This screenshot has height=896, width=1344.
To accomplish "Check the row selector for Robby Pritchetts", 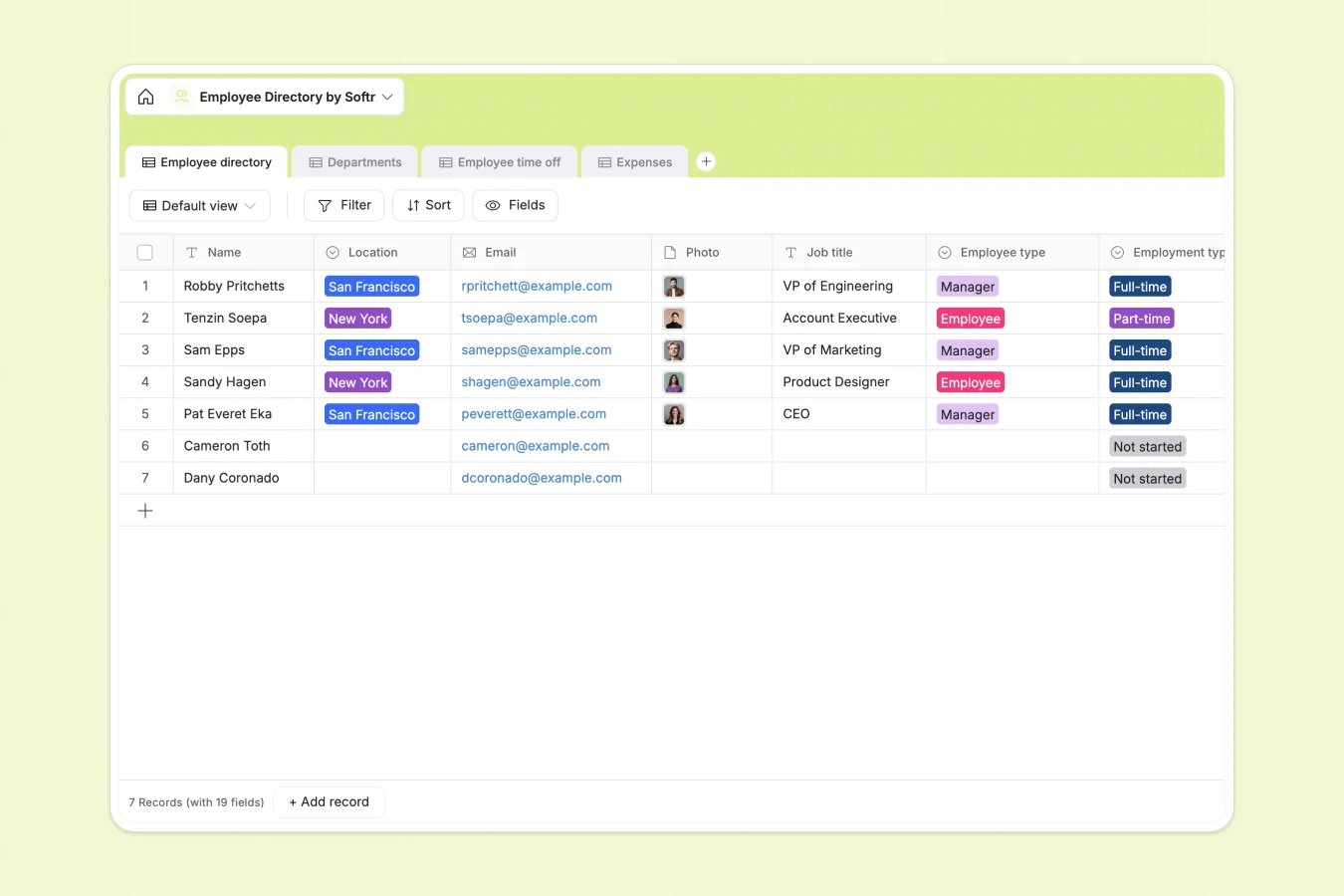I will [x=144, y=286].
